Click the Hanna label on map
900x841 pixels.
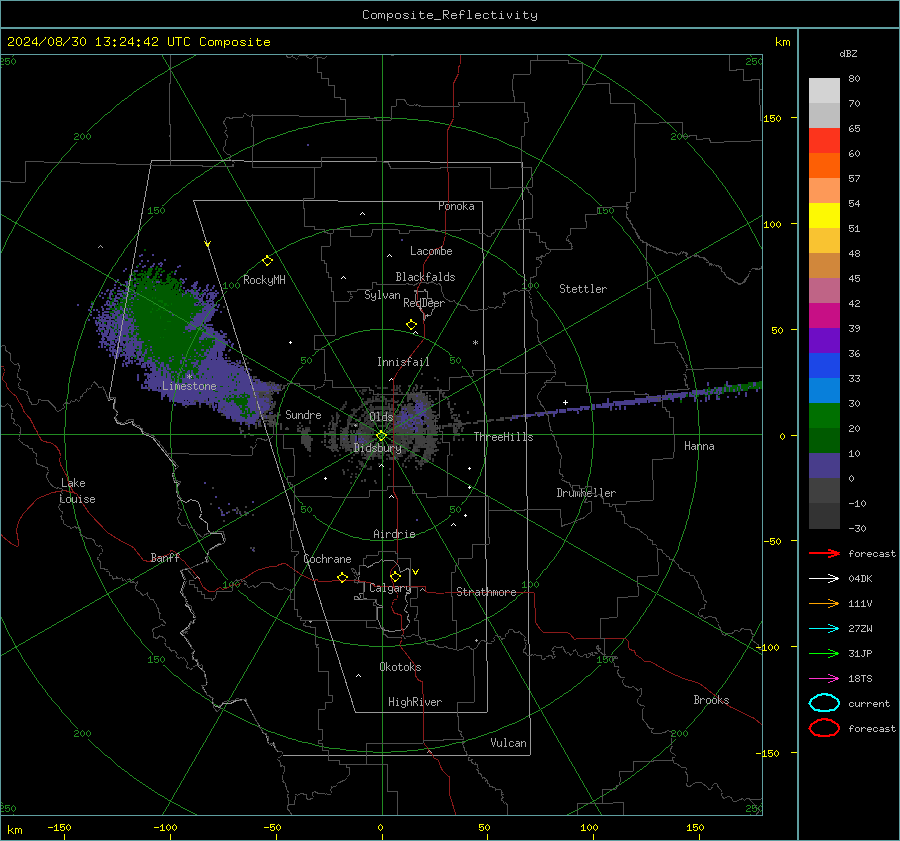699,446
